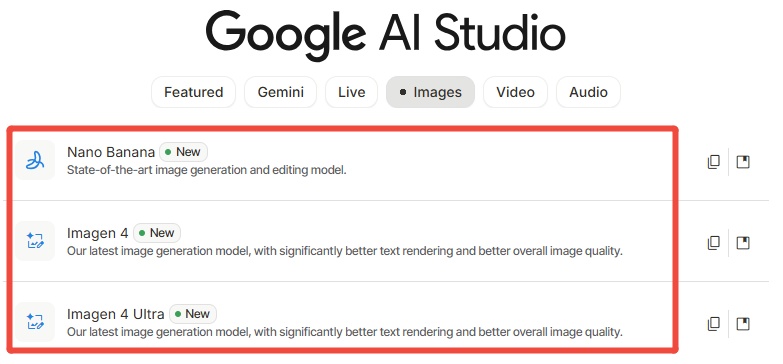This screenshot has width=783, height=364.
Task: Choose the Imagen 4 model title
Action: pos(97,233)
